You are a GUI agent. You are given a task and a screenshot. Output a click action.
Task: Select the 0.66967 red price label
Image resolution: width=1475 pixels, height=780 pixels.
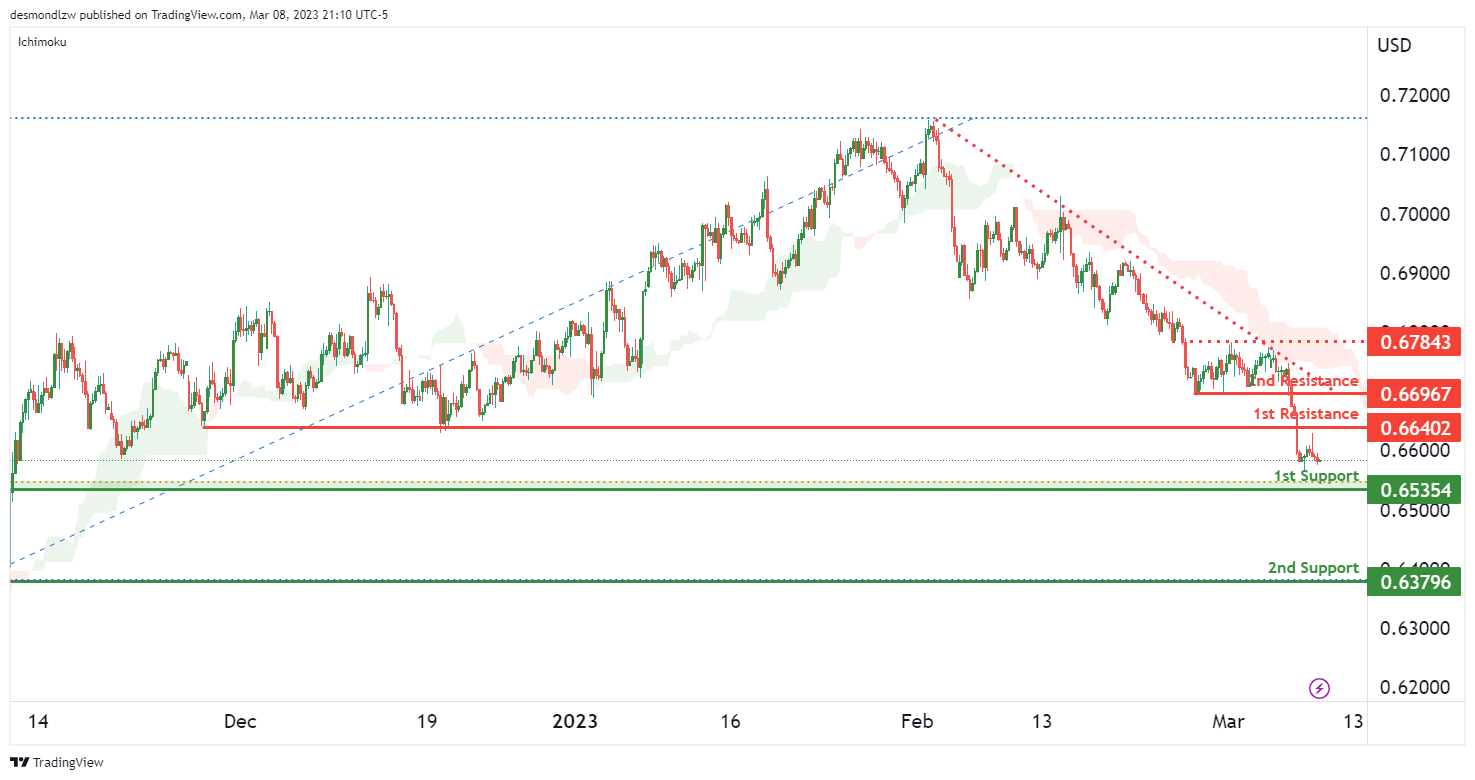point(1414,393)
